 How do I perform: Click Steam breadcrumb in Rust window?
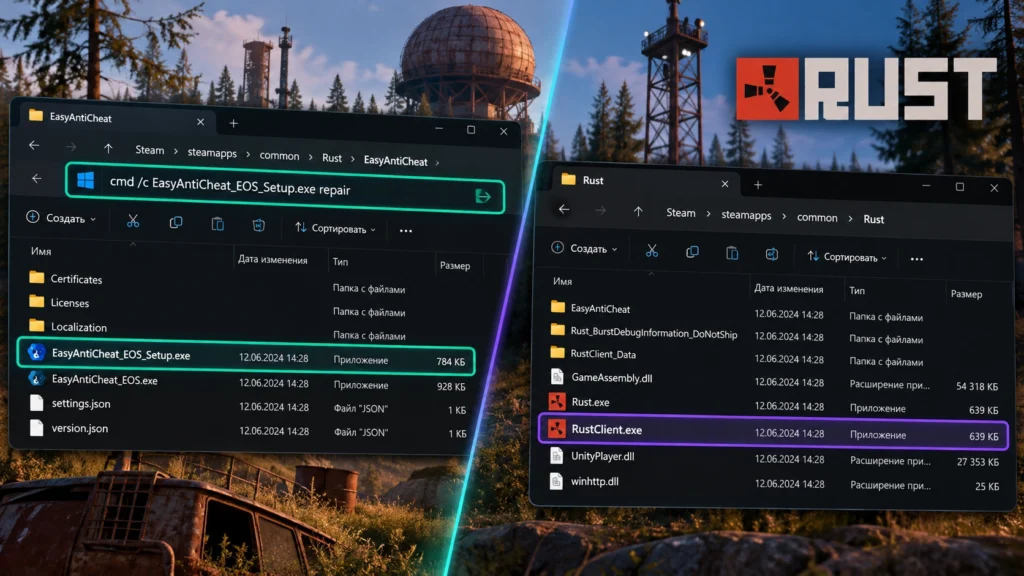tap(680, 213)
